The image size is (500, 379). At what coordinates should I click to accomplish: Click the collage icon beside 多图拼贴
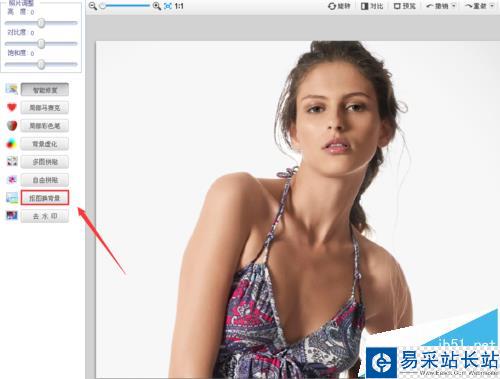[x=12, y=162]
